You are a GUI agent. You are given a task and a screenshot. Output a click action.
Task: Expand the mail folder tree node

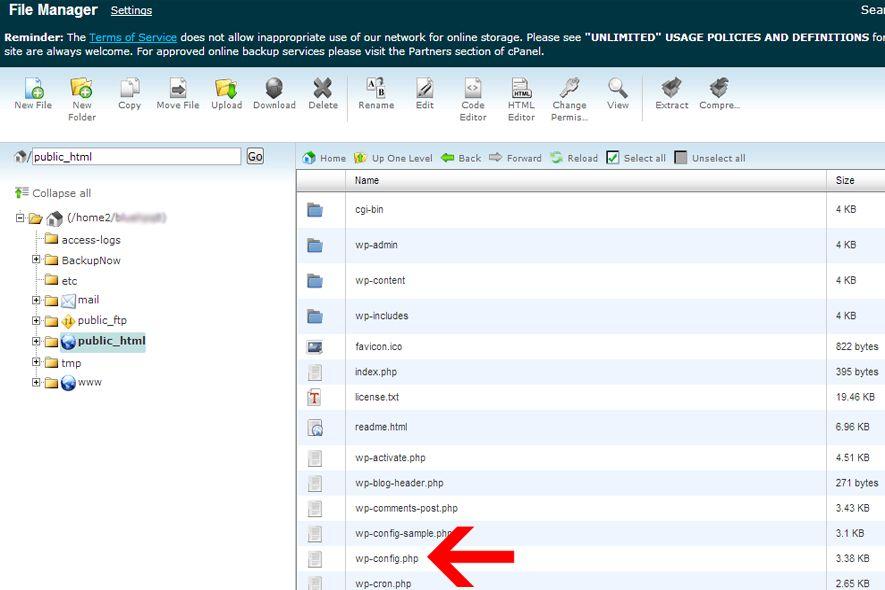(36, 300)
